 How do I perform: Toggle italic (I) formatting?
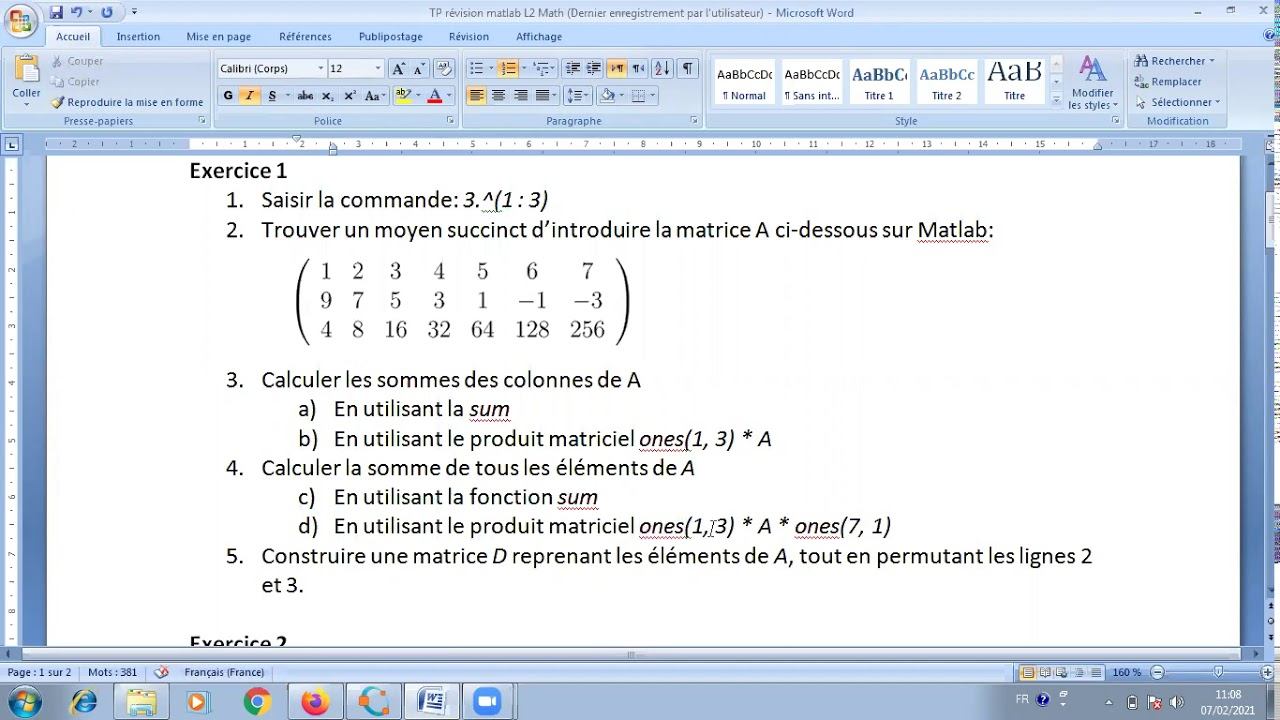click(249, 95)
